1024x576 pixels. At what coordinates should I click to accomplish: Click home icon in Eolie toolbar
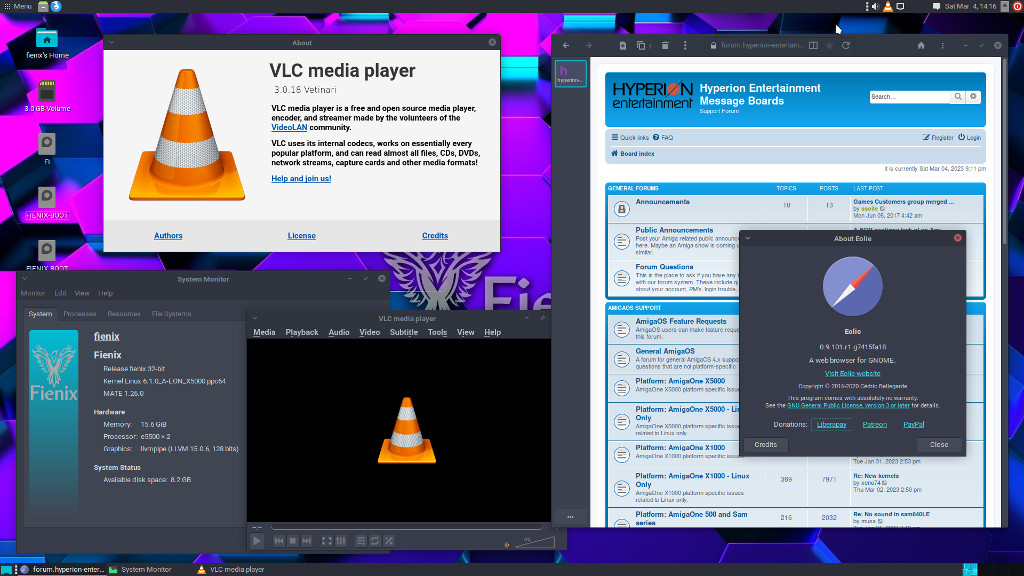coord(921,46)
